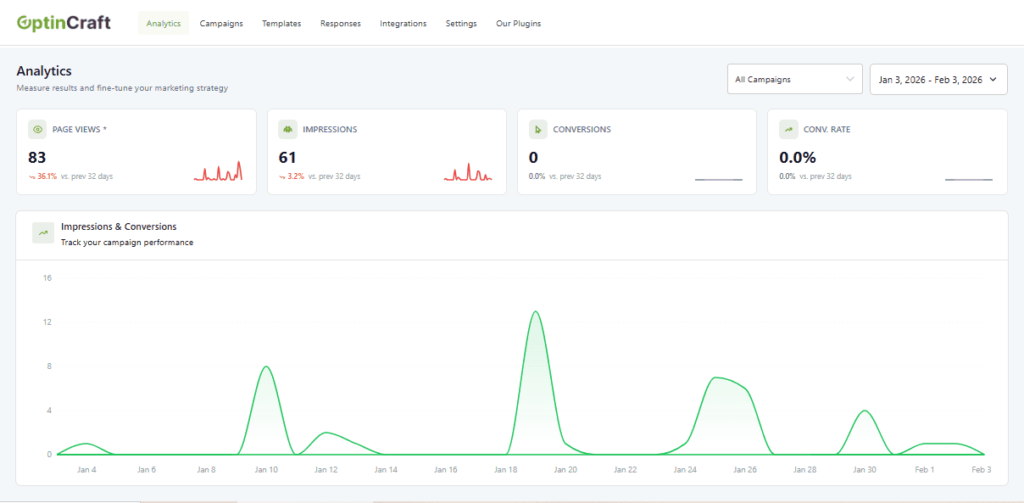Open the All Campaigns dropdown
This screenshot has width=1024, height=503.
coord(794,79)
